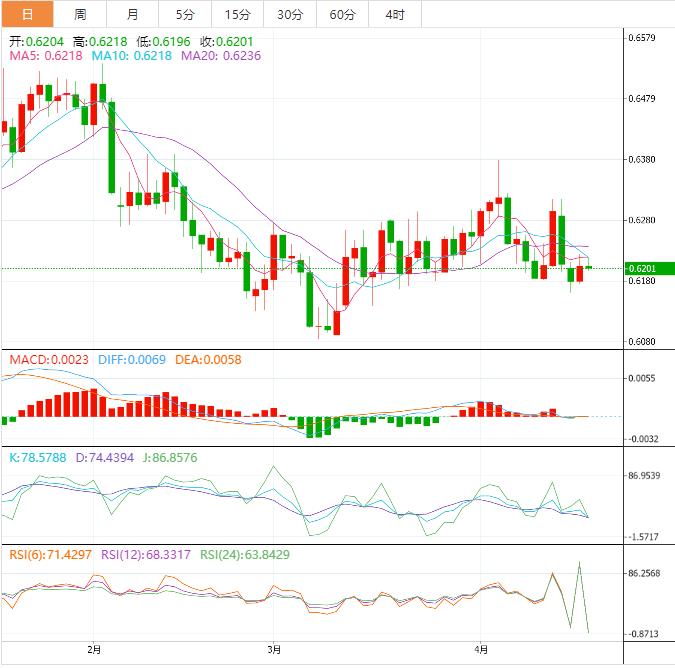Click the 0.6080 price axis label
Screen dimensions: 675x668
(642, 341)
